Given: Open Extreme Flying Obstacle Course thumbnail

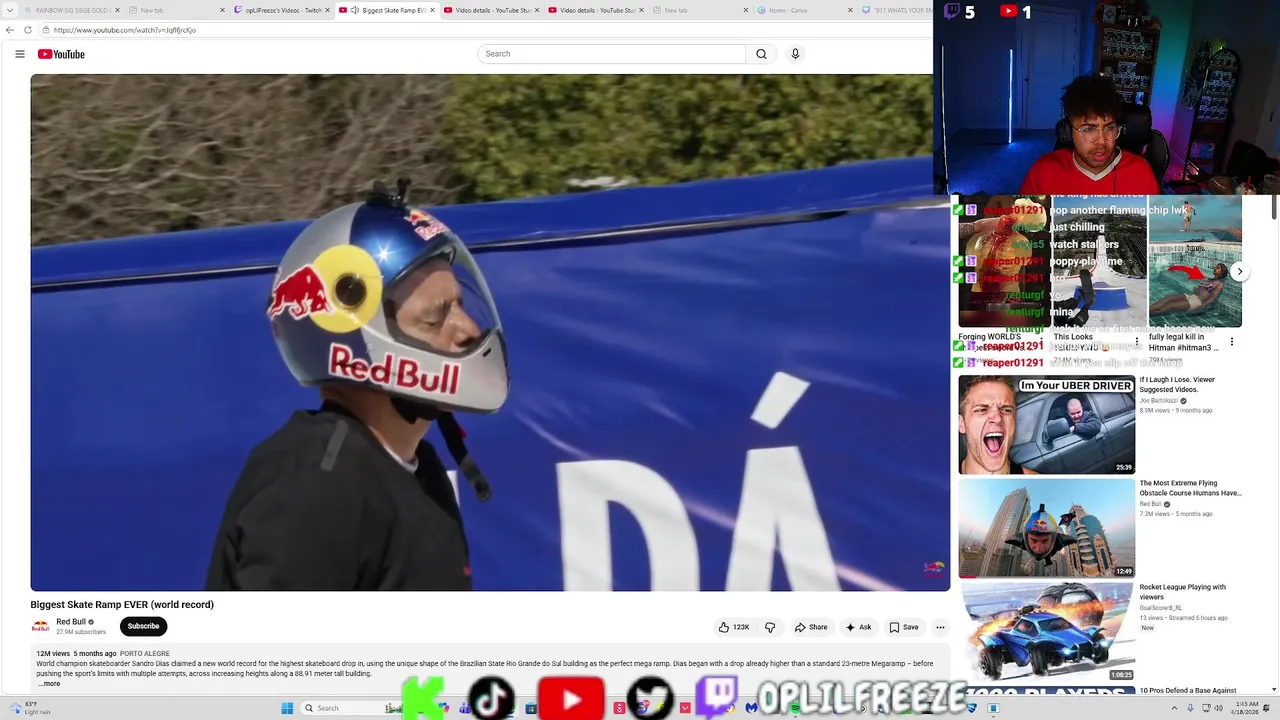Looking at the screenshot, I should point(1047,528).
